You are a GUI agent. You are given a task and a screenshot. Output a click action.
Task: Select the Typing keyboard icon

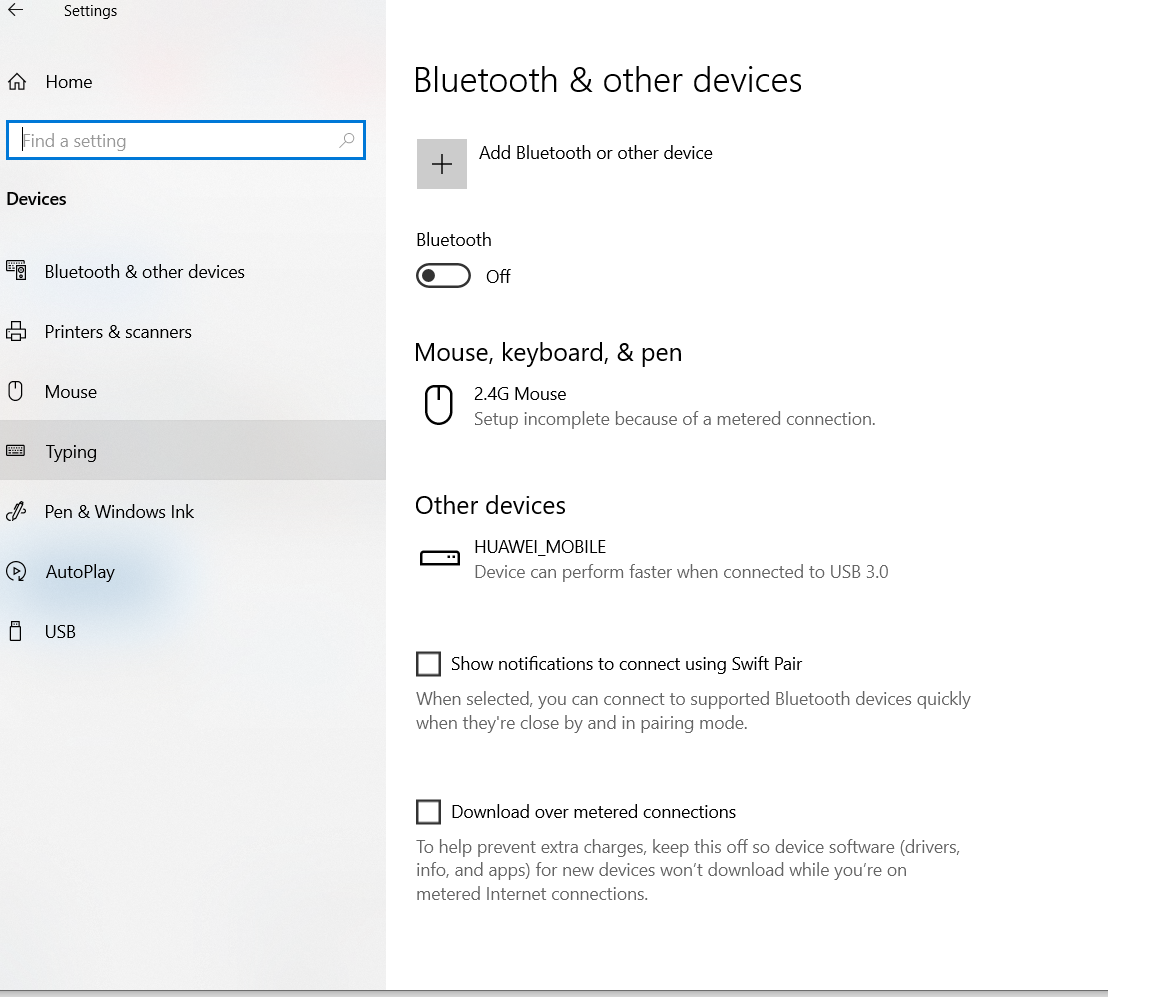click(17, 451)
